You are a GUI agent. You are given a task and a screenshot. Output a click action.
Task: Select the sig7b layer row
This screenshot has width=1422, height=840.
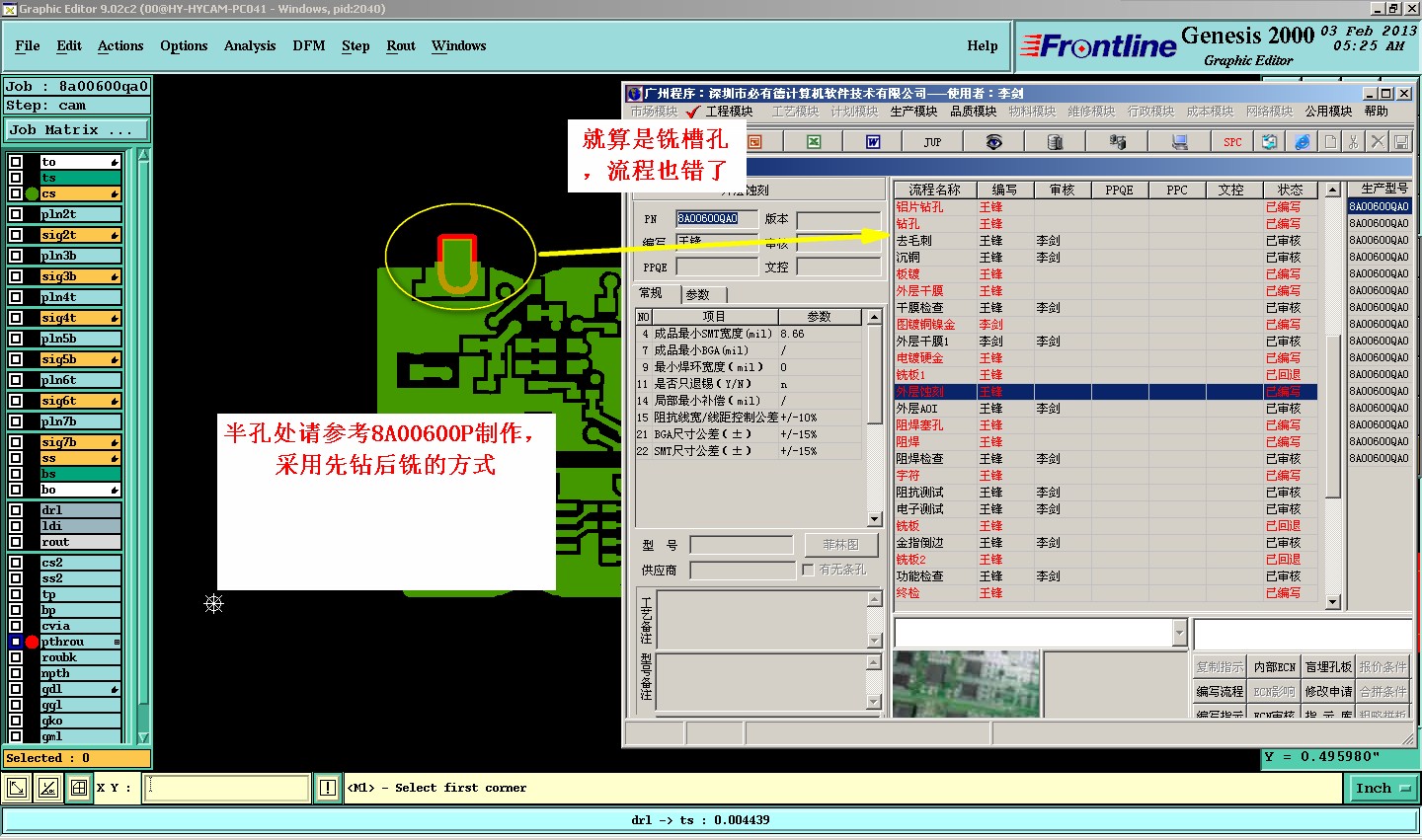(79, 442)
